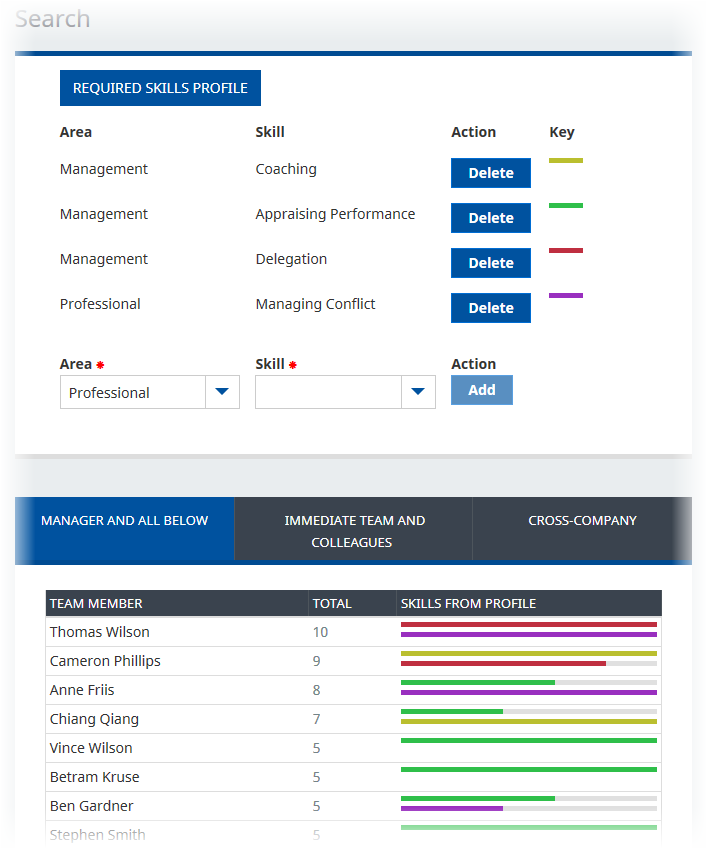The height and width of the screenshot is (849, 707).
Task: Click the Team Member column header
Action: [96, 603]
